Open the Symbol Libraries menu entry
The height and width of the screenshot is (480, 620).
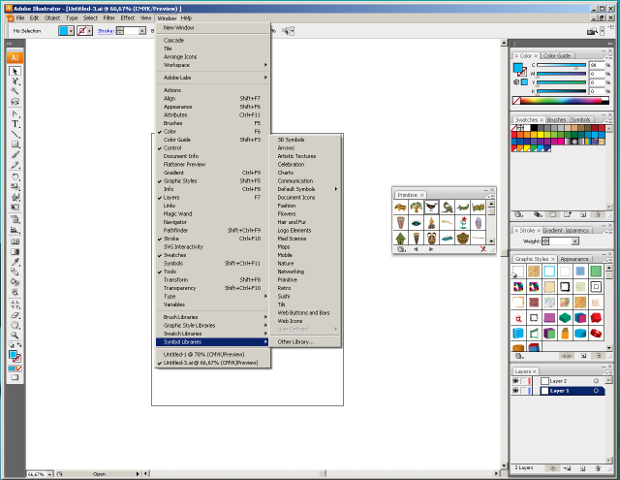213,342
